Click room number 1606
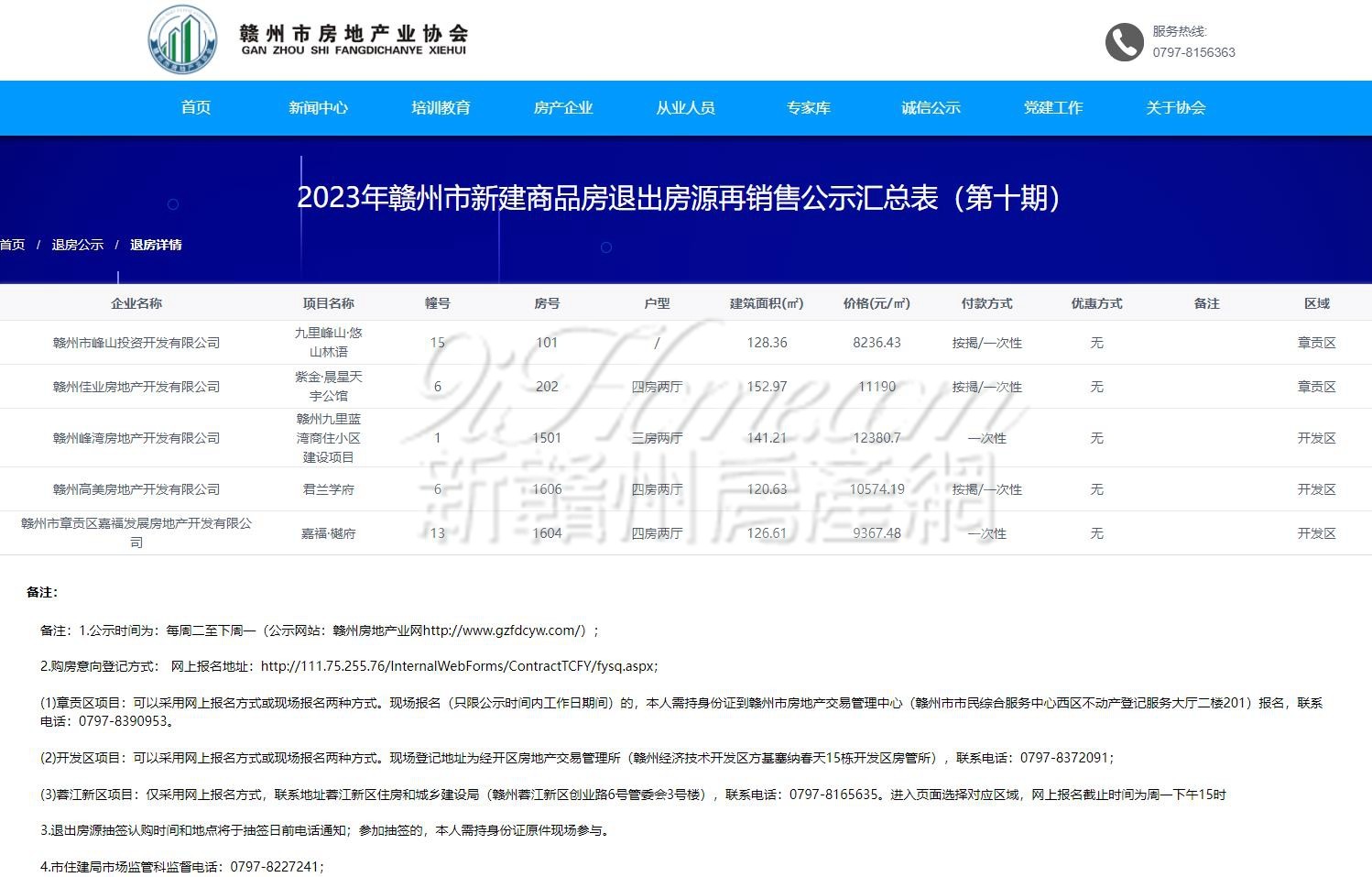This screenshot has width=1372, height=877. click(x=547, y=489)
